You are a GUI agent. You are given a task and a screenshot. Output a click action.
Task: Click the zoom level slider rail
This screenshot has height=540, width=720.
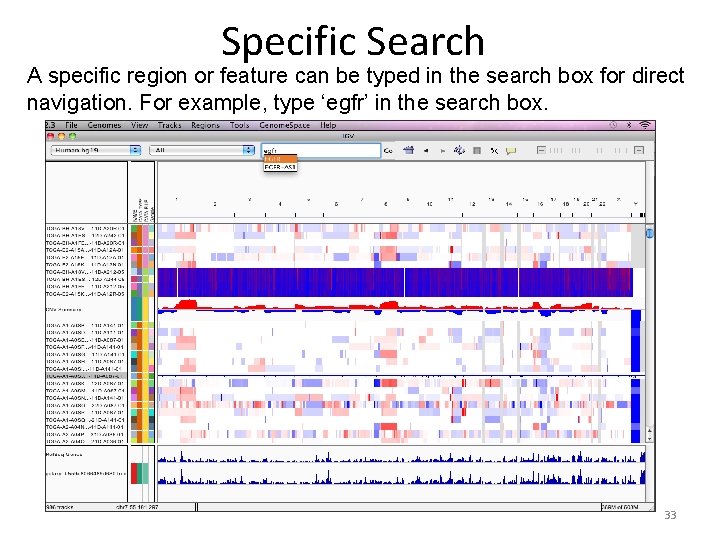[x=590, y=150]
